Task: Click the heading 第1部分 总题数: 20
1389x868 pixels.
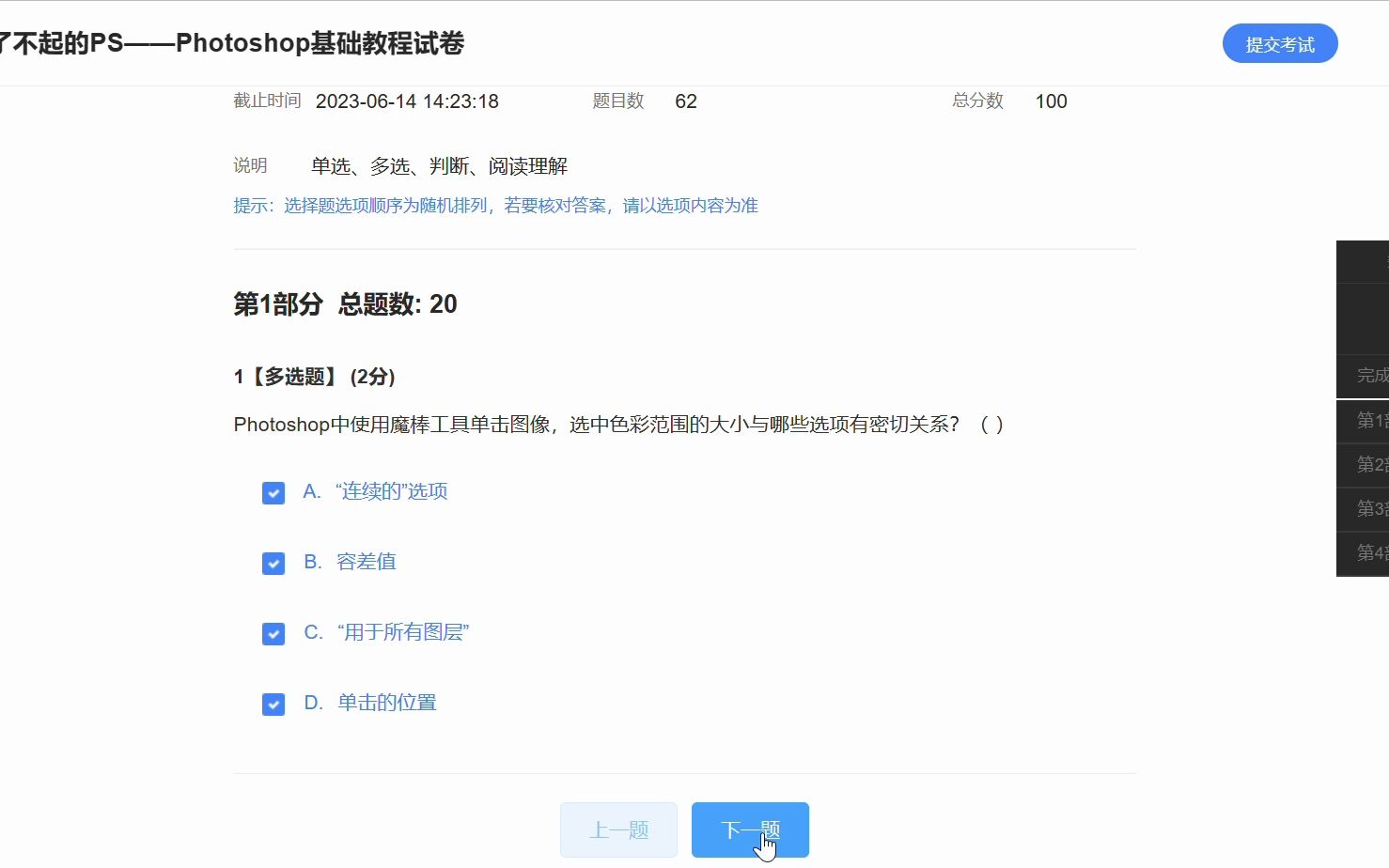Action: 345,304
